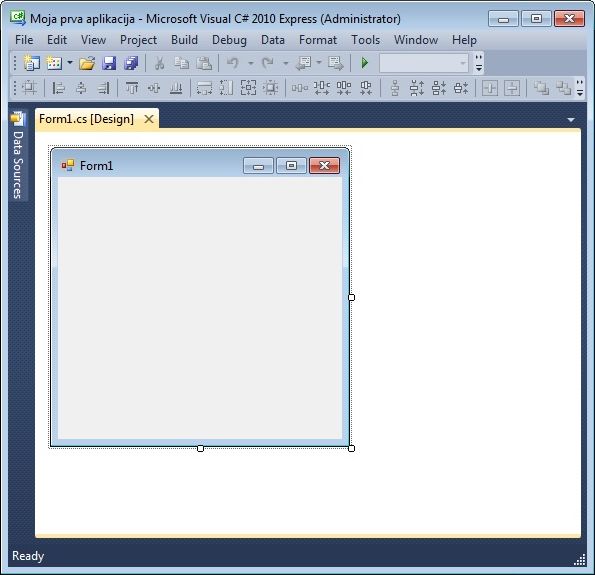Expand the Add New Item dropdown arrow
The width and height of the screenshot is (595, 575).
pyautogui.click(x=70, y=63)
